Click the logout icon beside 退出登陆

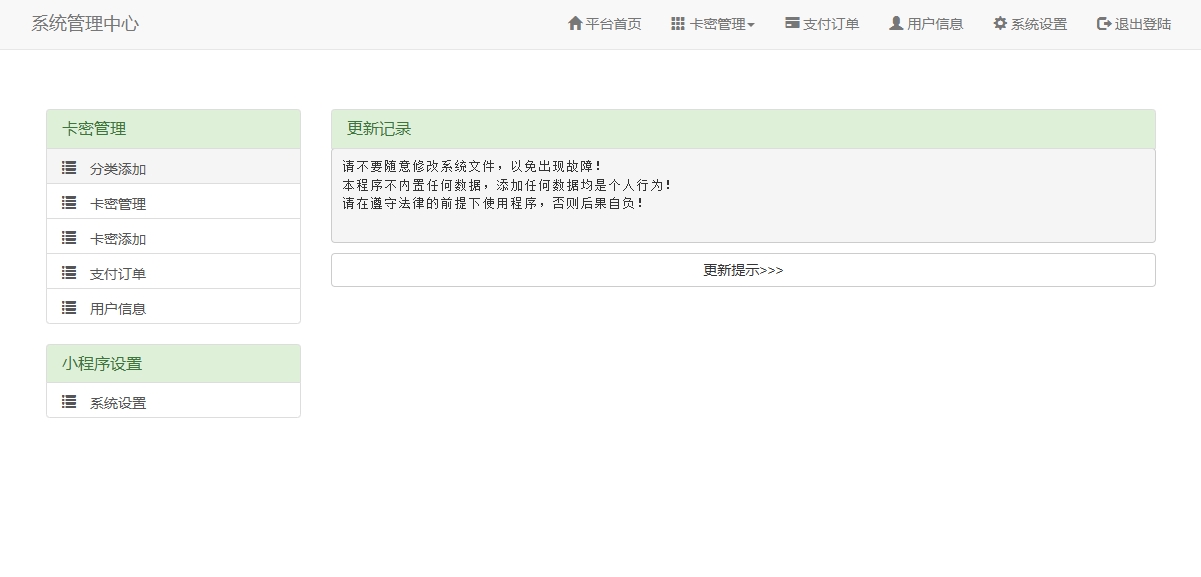click(1104, 23)
